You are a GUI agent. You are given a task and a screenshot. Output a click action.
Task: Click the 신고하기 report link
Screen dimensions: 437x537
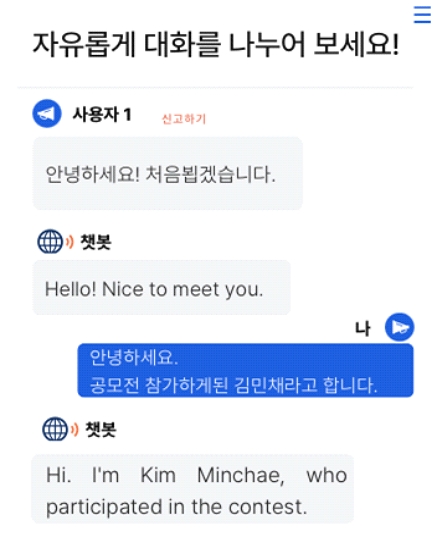click(184, 119)
